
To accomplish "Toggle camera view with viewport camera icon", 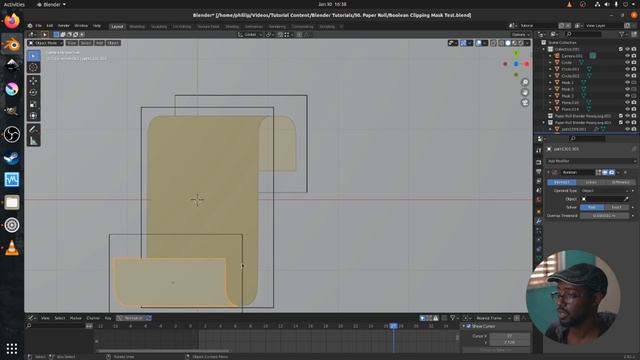I will click(525, 102).
